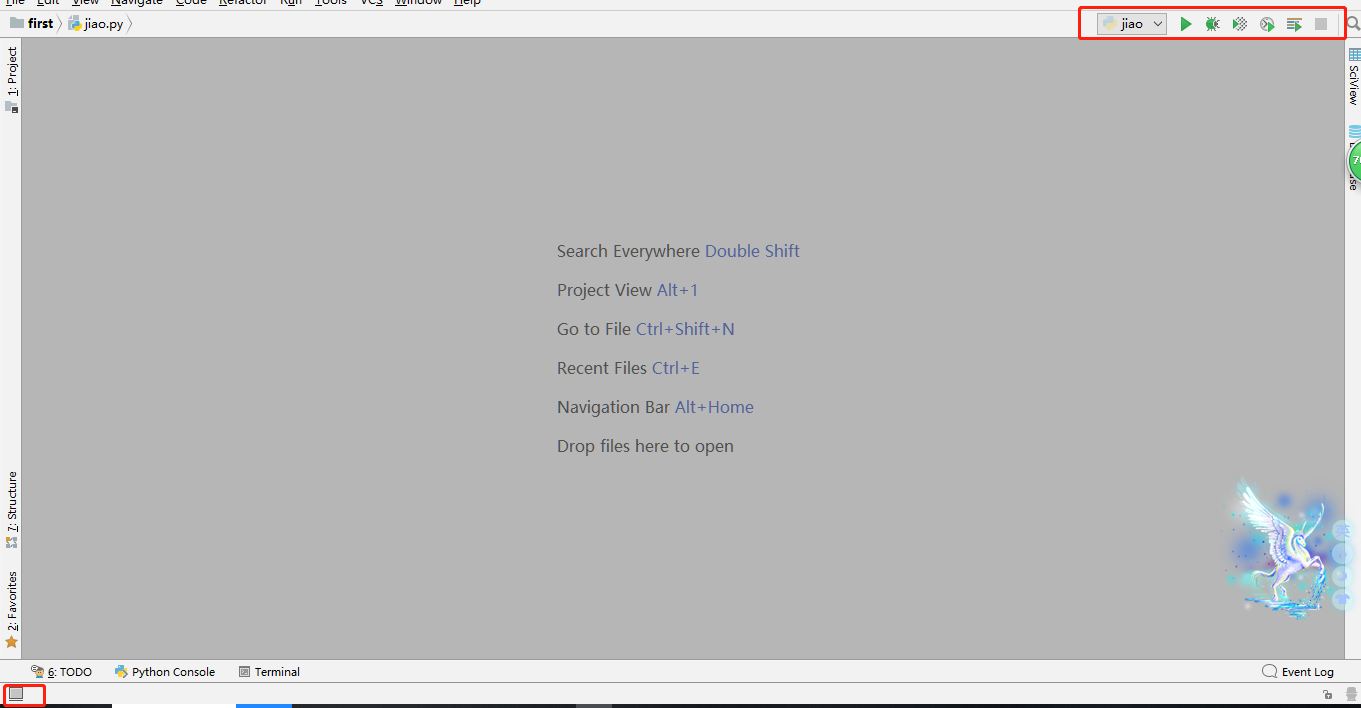Open the Navigate menu
1361x708 pixels.
137,3
